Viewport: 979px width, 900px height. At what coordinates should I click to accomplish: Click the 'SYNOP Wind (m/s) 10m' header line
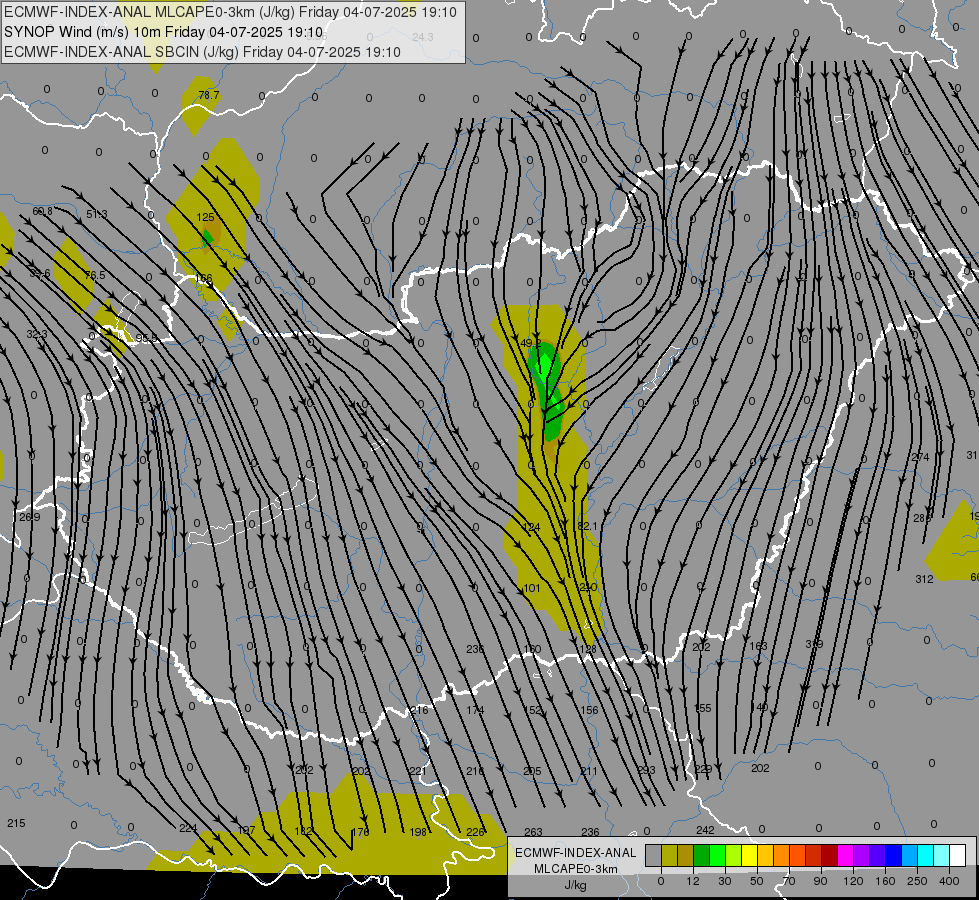point(164,32)
